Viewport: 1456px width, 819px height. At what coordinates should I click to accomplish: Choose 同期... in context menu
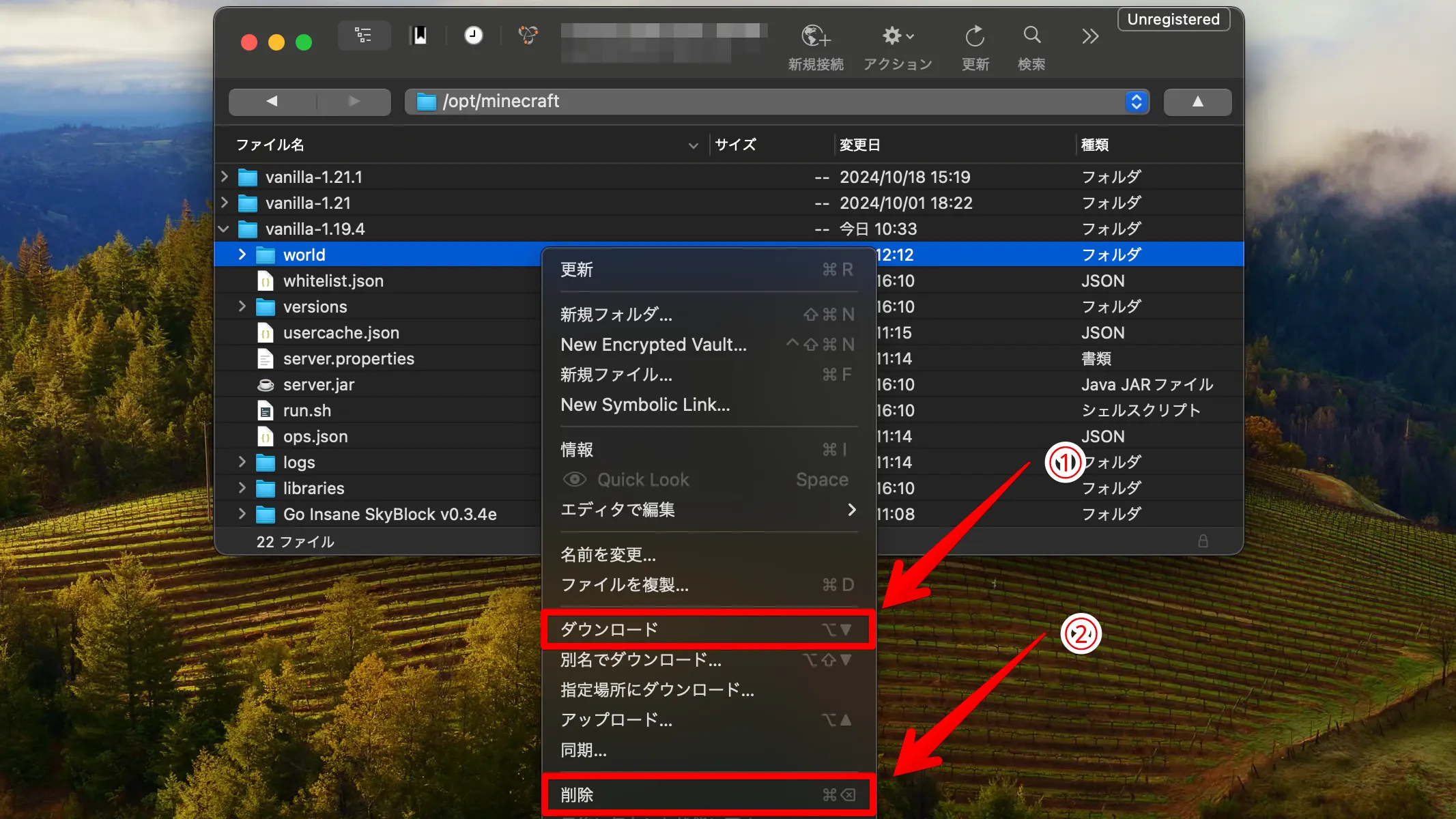pos(708,750)
